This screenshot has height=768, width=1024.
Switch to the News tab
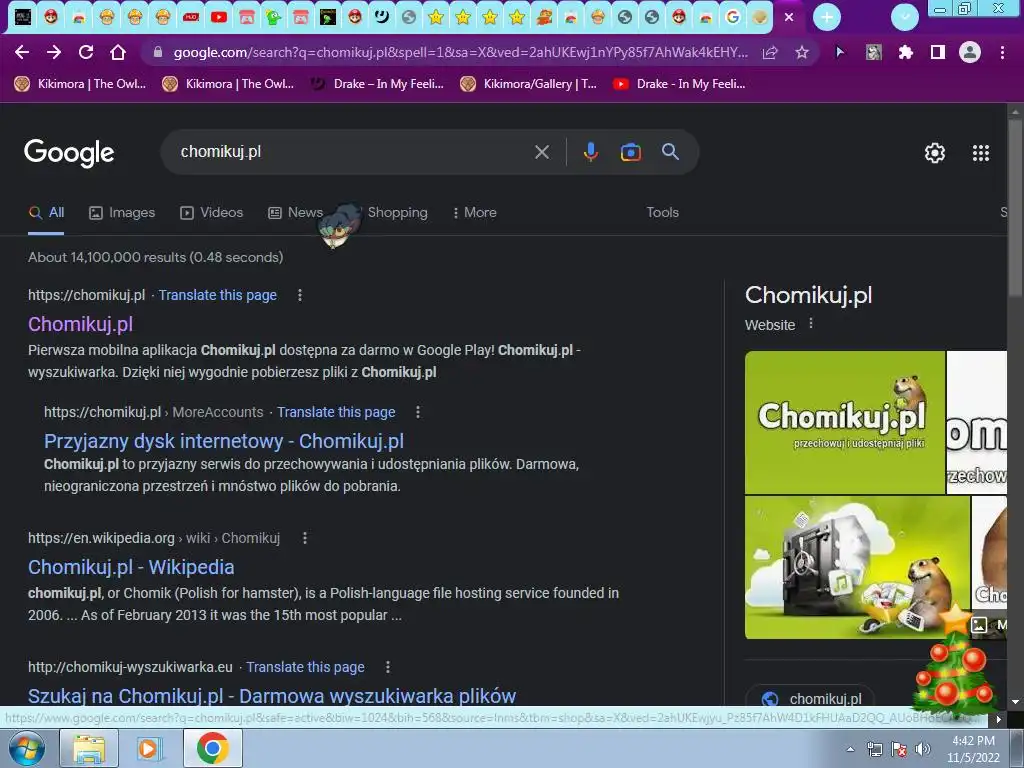[295, 212]
